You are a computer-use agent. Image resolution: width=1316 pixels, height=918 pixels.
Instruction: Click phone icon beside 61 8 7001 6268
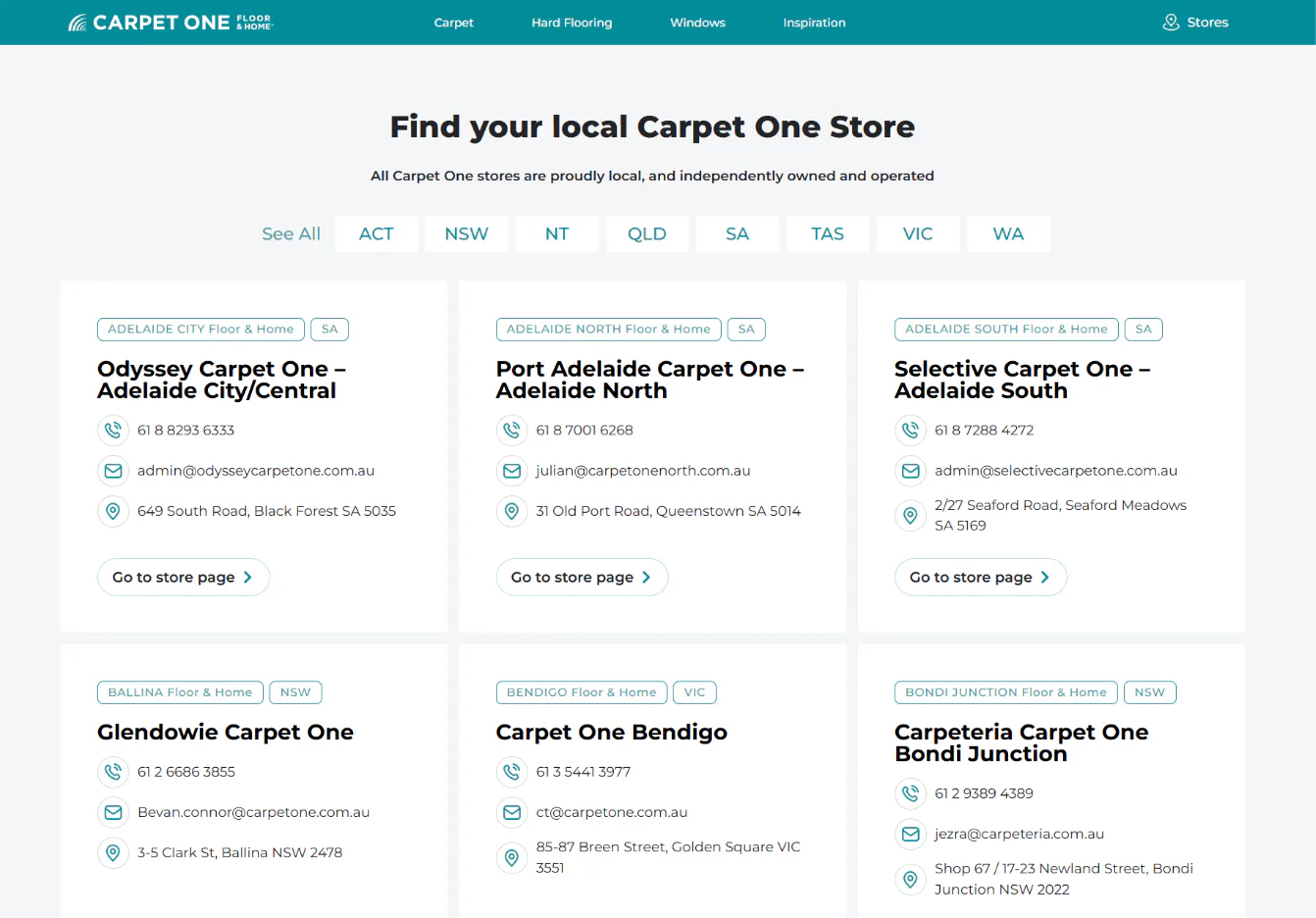click(x=512, y=430)
